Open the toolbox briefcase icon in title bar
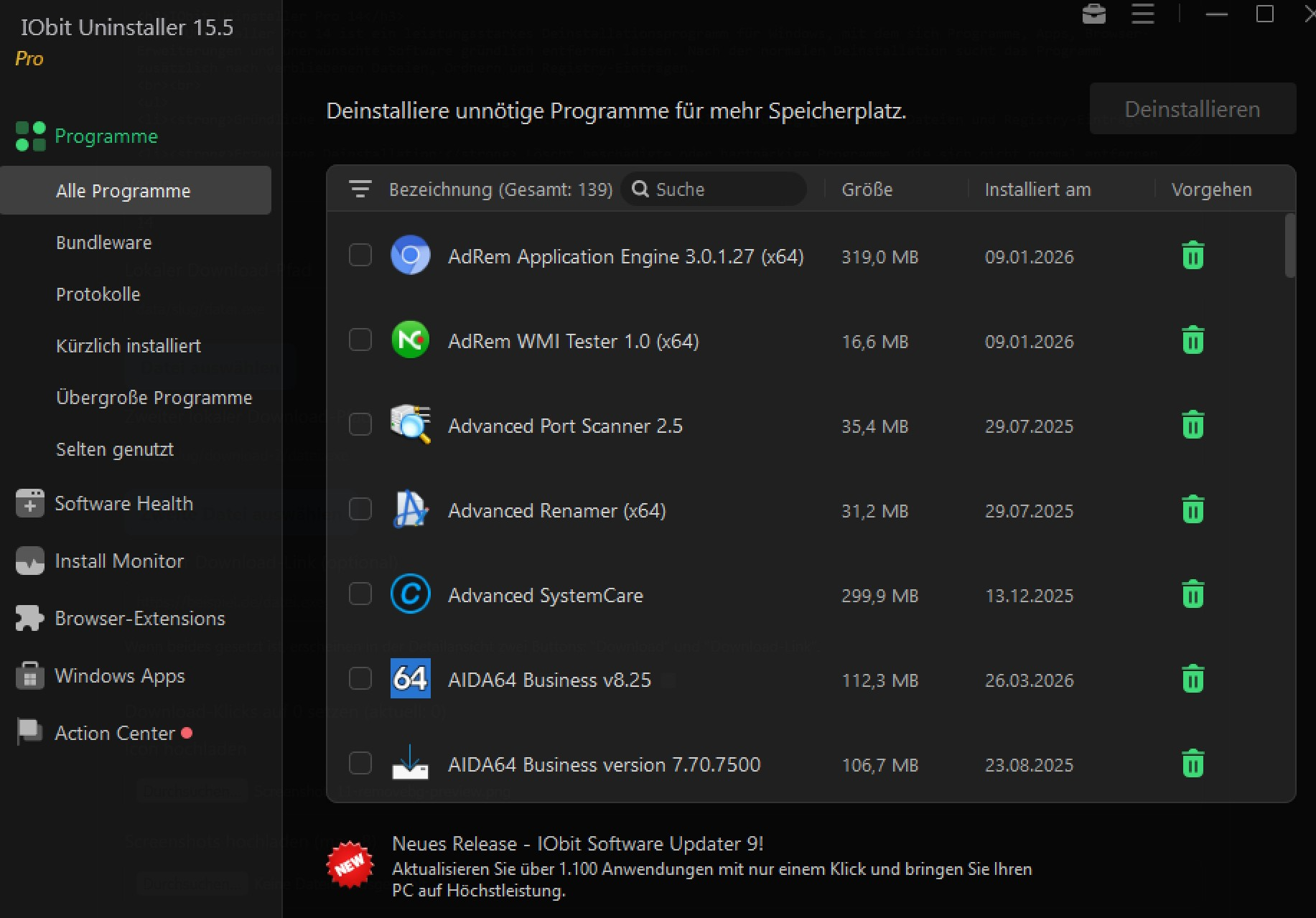The width and height of the screenshot is (1316, 918). 1093,14
